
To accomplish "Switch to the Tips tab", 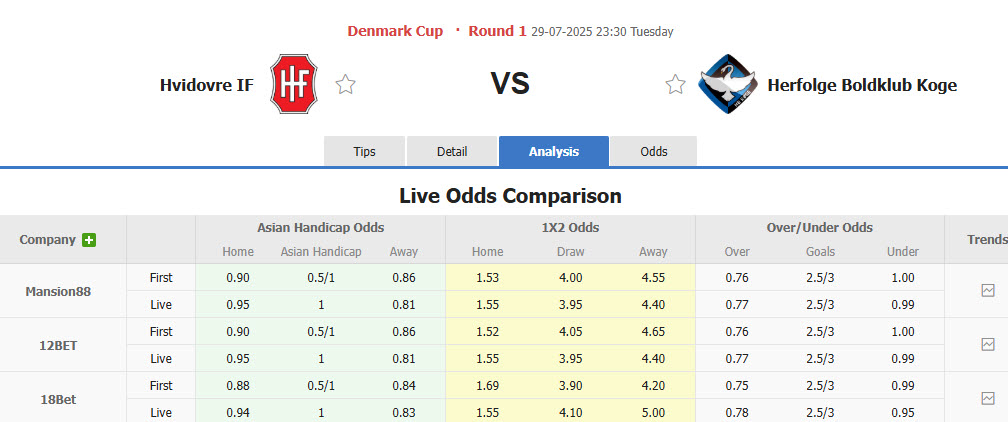I will pos(365,152).
